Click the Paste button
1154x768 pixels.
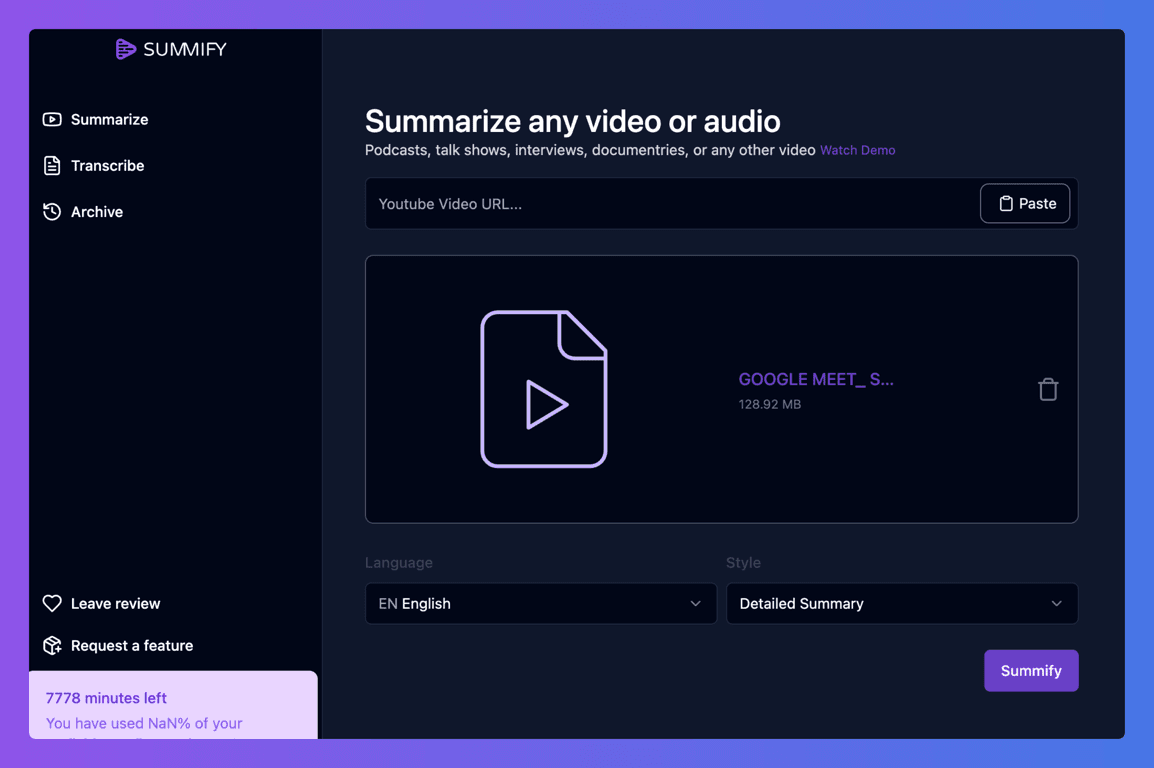(x=1025, y=203)
